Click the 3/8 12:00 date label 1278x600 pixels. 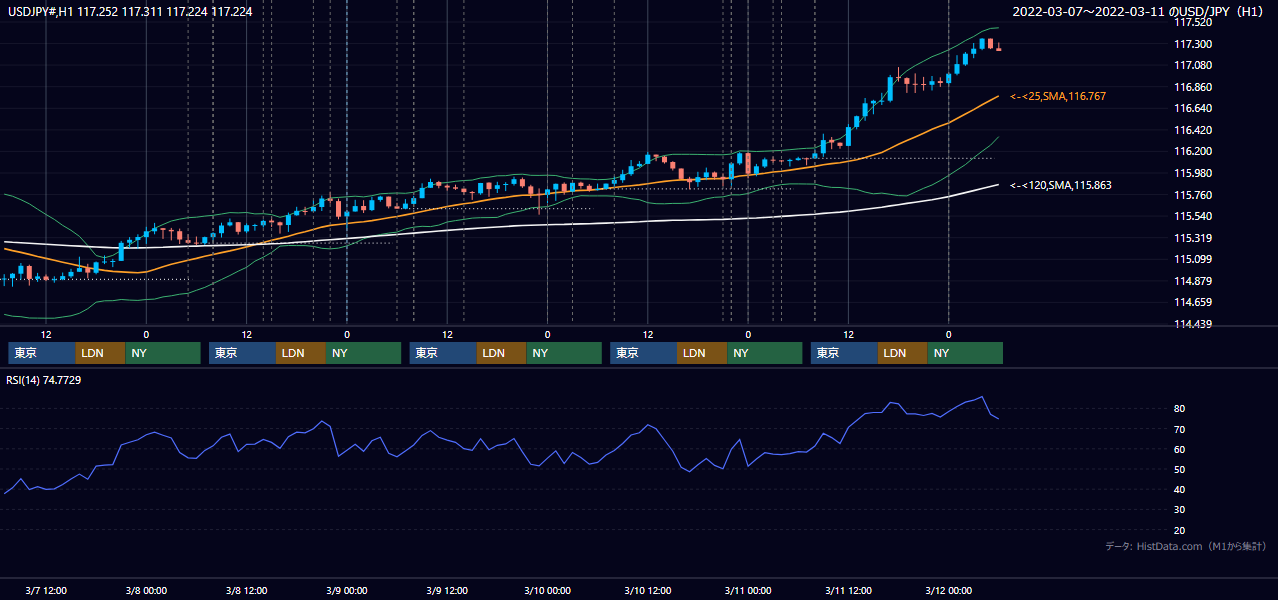tap(246, 591)
